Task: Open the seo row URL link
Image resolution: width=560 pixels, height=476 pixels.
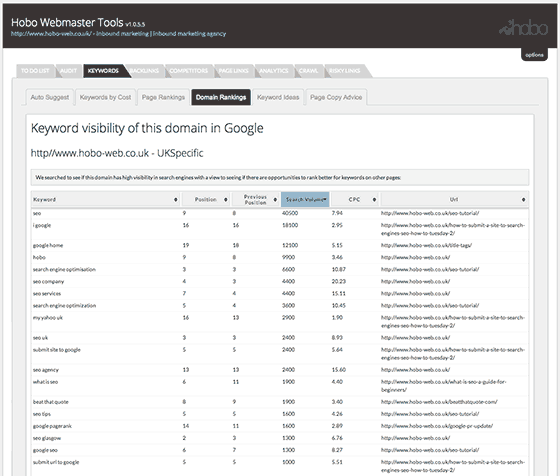Action: pyautogui.click(x=430, y=213)
